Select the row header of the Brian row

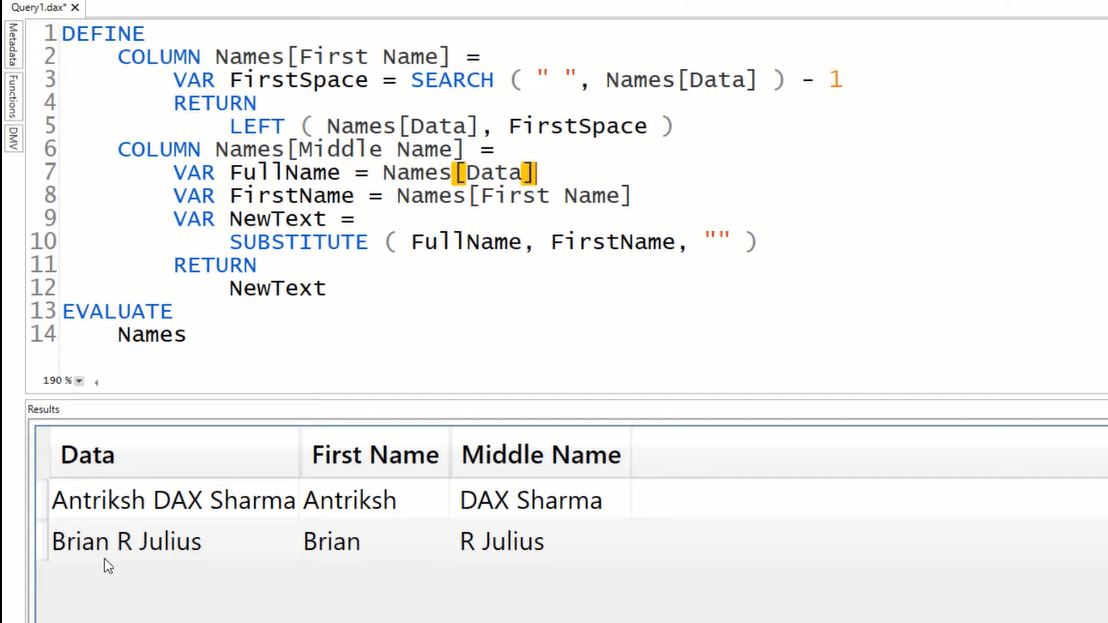click(42, 541)
